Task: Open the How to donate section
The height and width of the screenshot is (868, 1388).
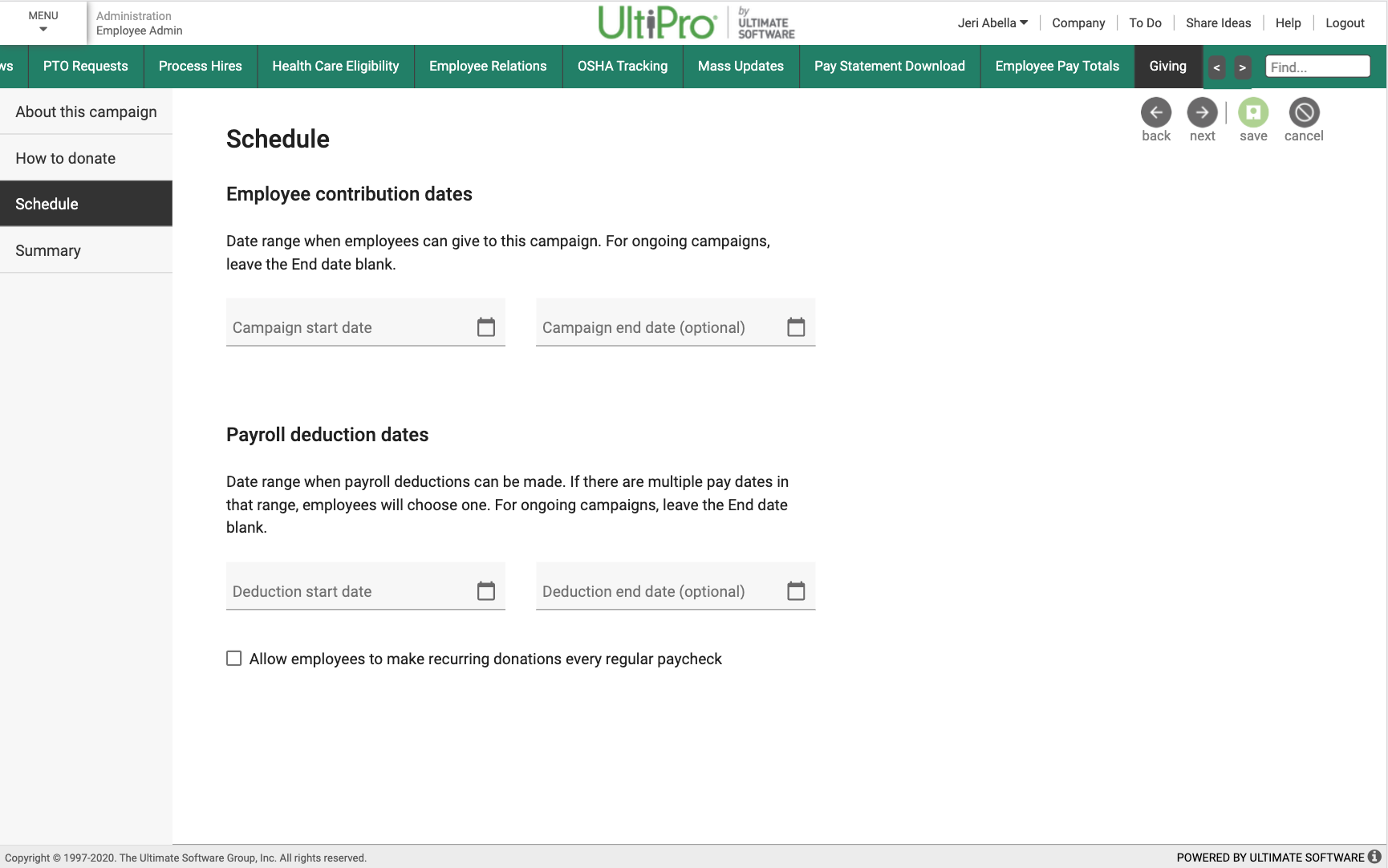Action: tap(65, 158)
